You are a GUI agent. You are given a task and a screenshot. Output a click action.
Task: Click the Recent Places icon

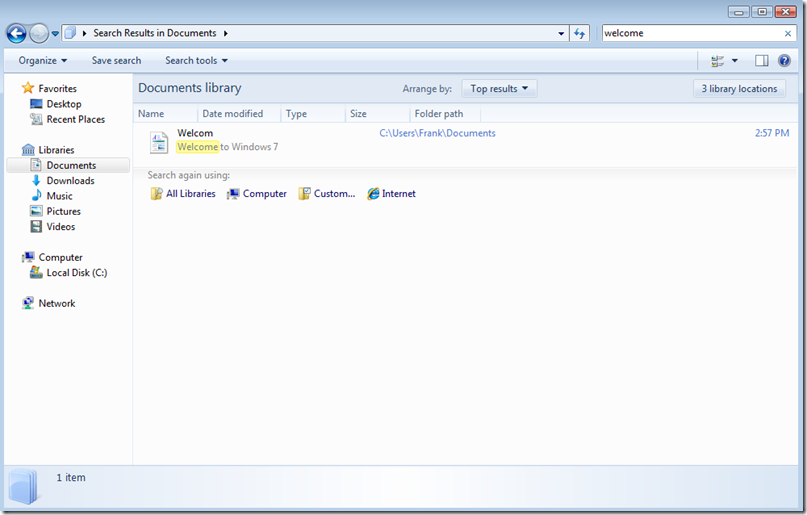tap(36, 119)
